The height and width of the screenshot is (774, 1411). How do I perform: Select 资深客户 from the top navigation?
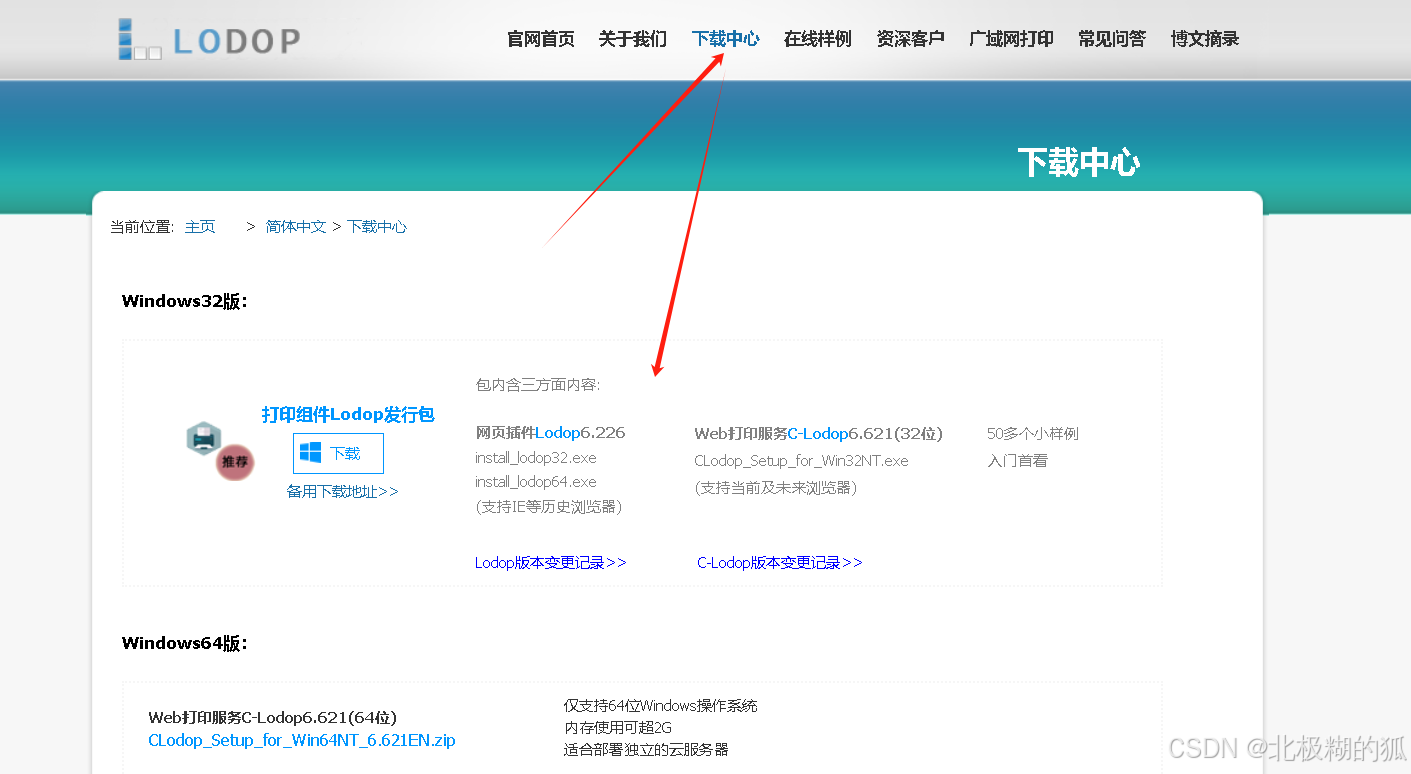tap(910, 38)
